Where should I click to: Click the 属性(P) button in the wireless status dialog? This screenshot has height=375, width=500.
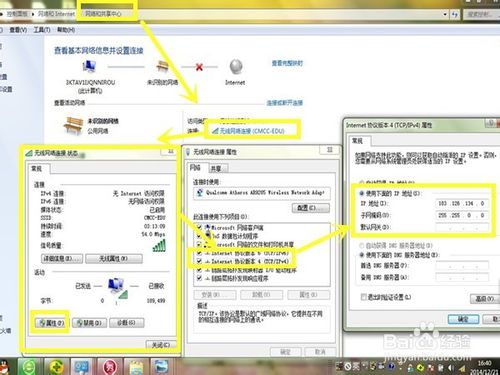tap(51, 323)
